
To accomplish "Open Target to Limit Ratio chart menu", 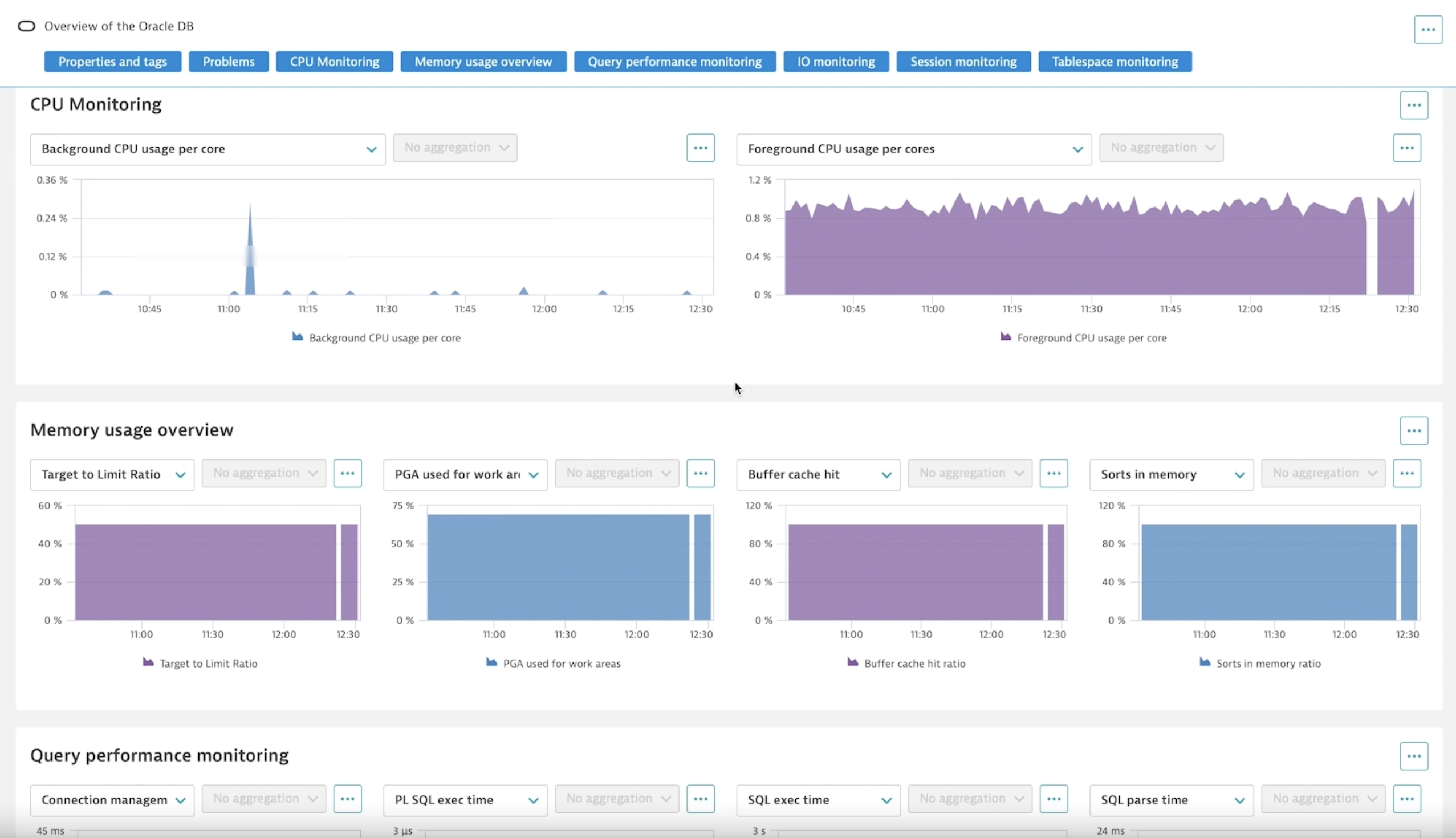I will click(x=347, y=473).
